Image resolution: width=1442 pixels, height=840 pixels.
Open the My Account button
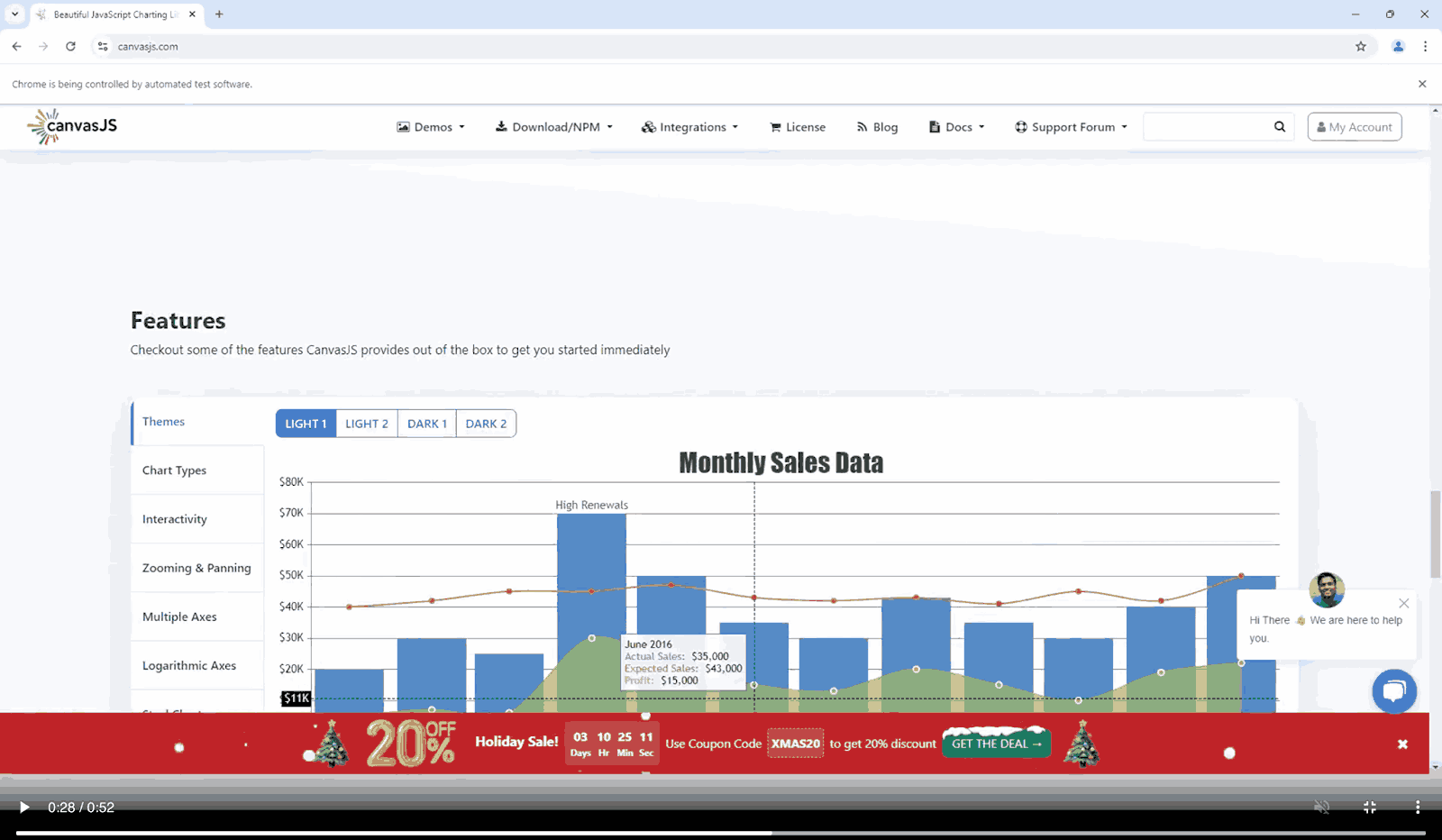tap(1354, 127)
